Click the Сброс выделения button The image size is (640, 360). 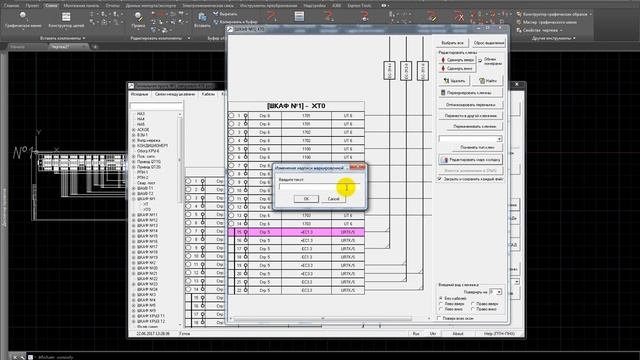[x=488, y=43]
